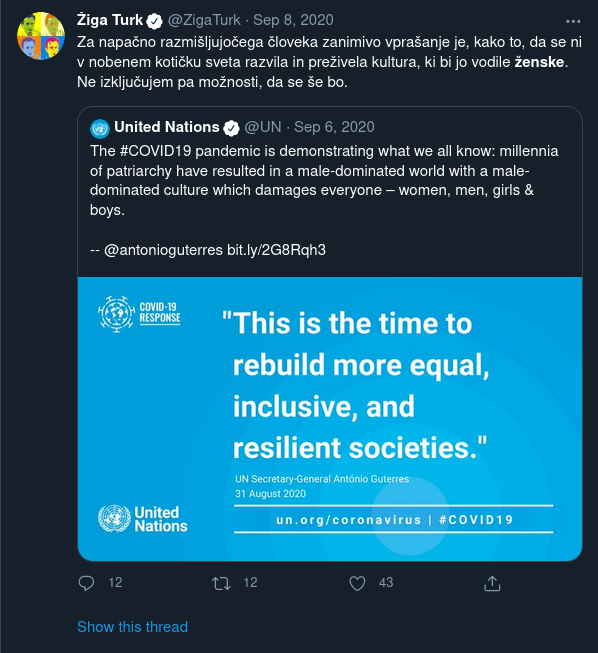
Task: Open the COVID-19 response quote image
Action: (330, 419)
